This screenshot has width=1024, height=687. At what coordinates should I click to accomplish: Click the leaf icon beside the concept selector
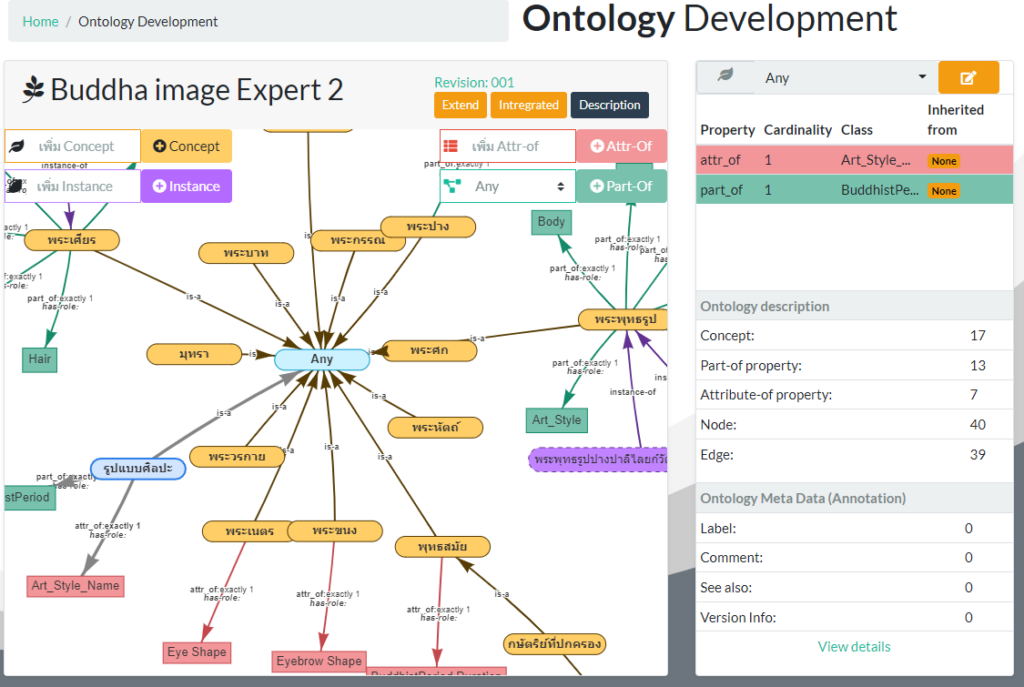coord(725,77)
